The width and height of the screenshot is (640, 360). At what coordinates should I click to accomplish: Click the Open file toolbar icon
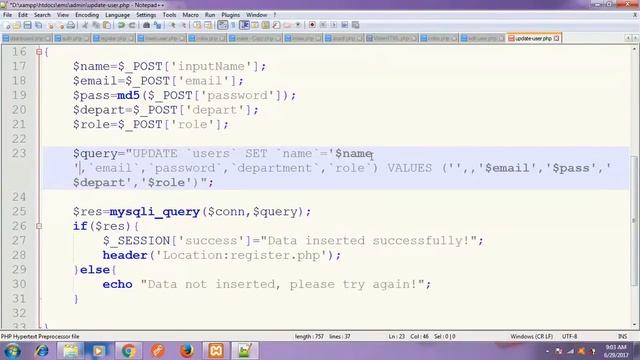16,25
